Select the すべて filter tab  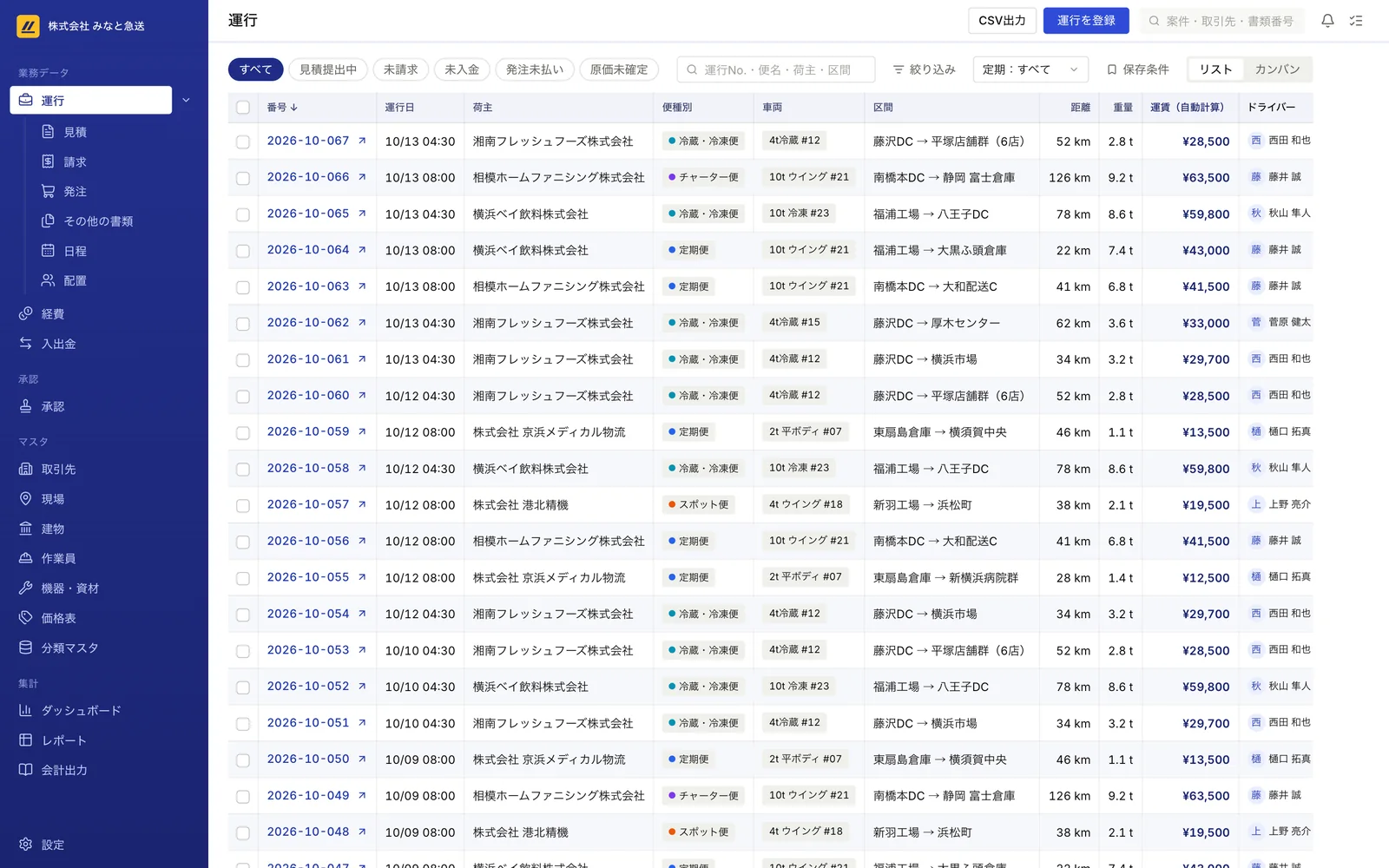[x=255, y=69]
